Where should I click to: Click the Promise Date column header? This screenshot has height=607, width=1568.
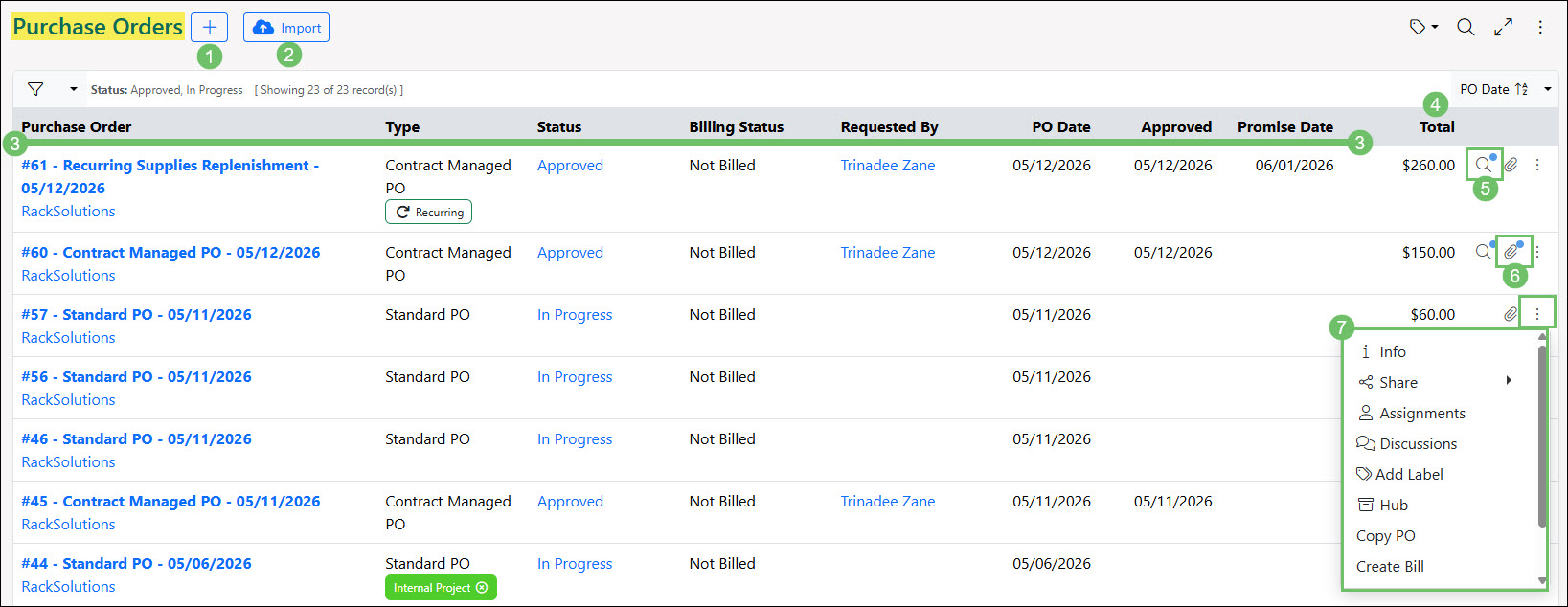pos(1284,126)
